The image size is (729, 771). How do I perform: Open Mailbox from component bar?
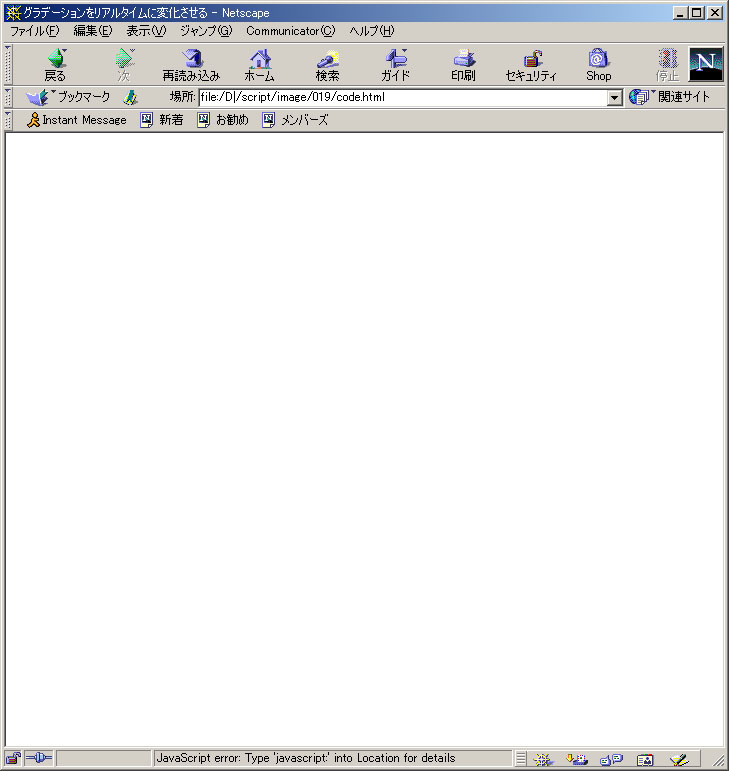click(577, 760)
